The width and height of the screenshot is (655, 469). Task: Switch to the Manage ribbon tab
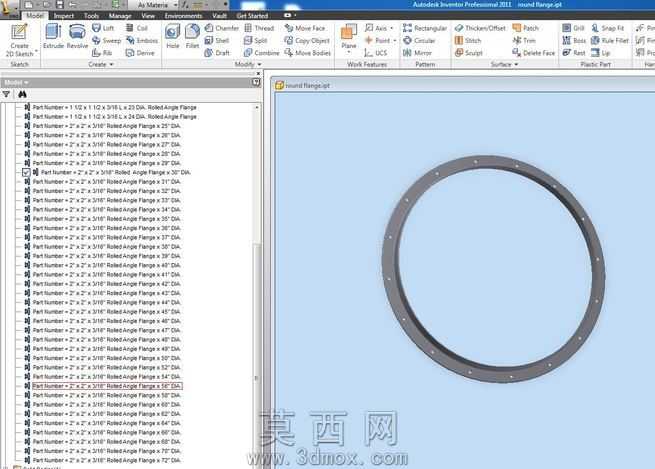coord(120,16)
